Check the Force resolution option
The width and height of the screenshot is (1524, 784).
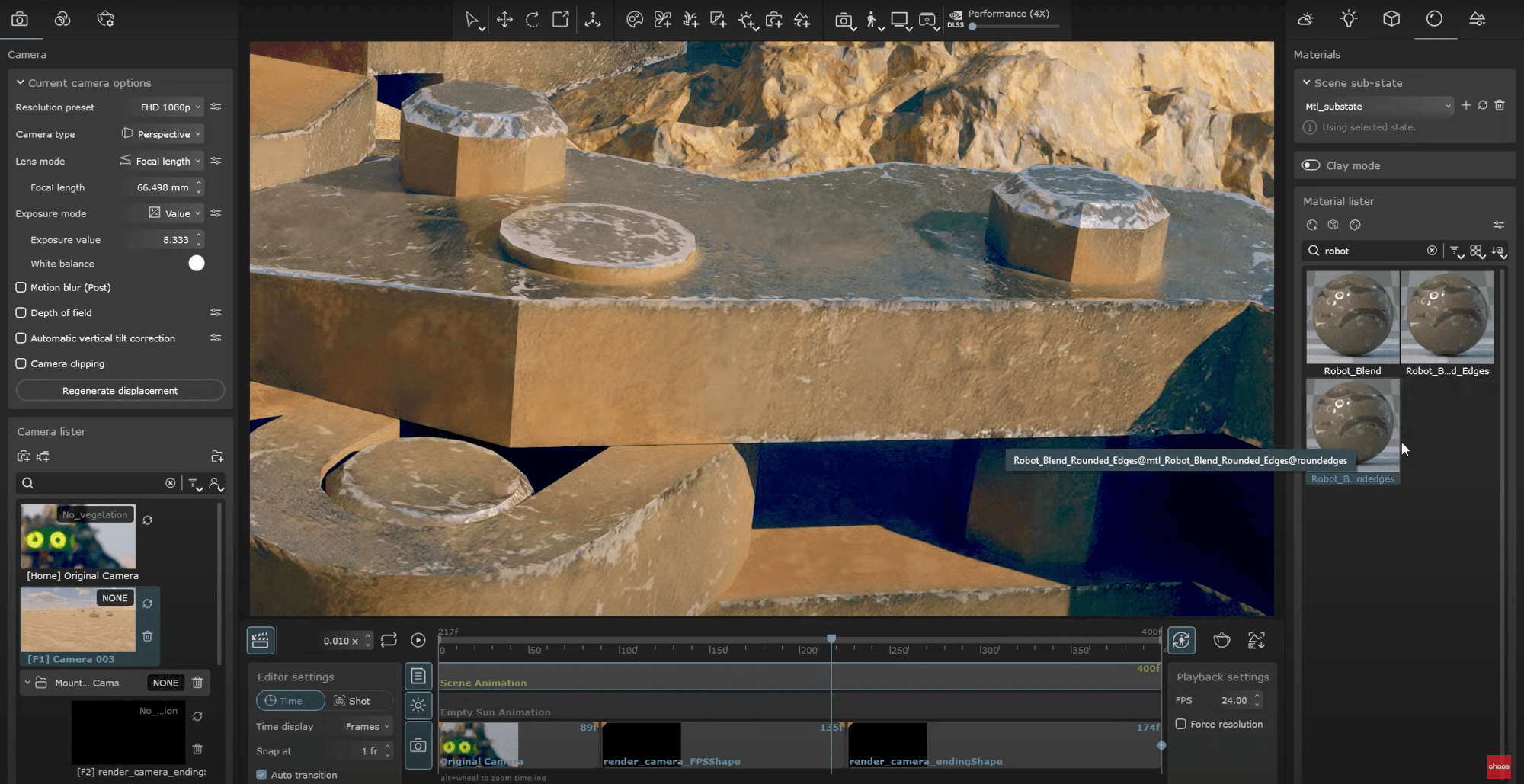1182,724
